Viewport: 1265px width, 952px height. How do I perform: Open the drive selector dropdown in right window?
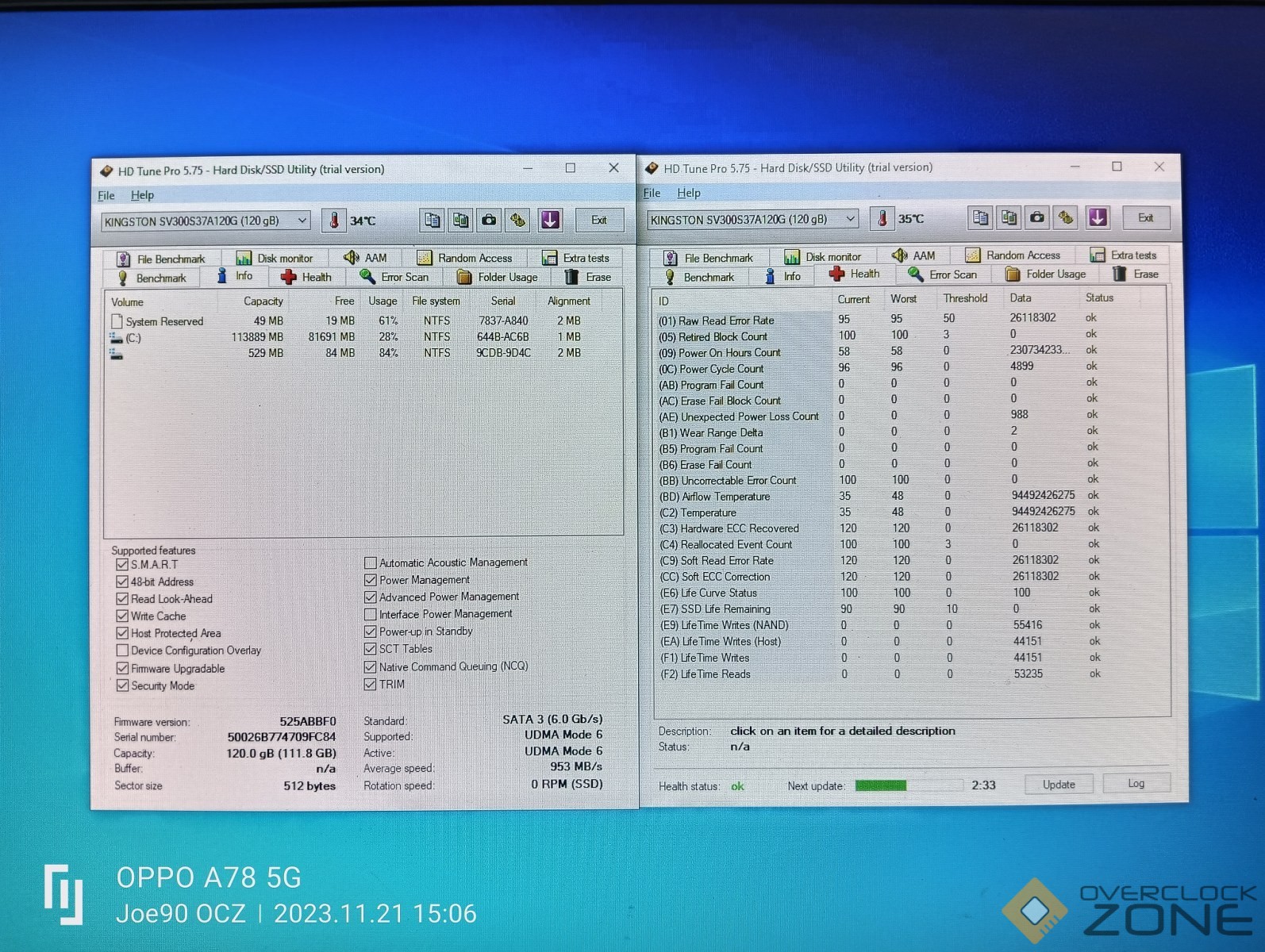click(850, 218)
